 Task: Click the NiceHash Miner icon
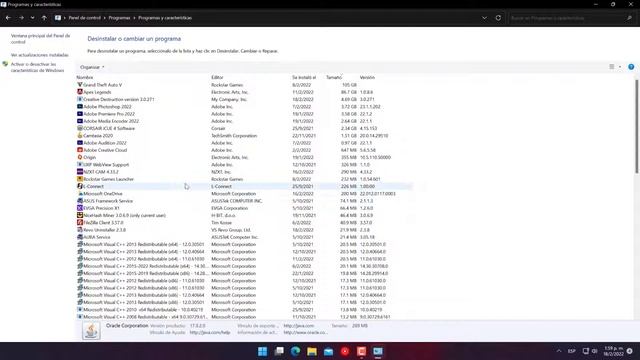(x=80, y=215)
